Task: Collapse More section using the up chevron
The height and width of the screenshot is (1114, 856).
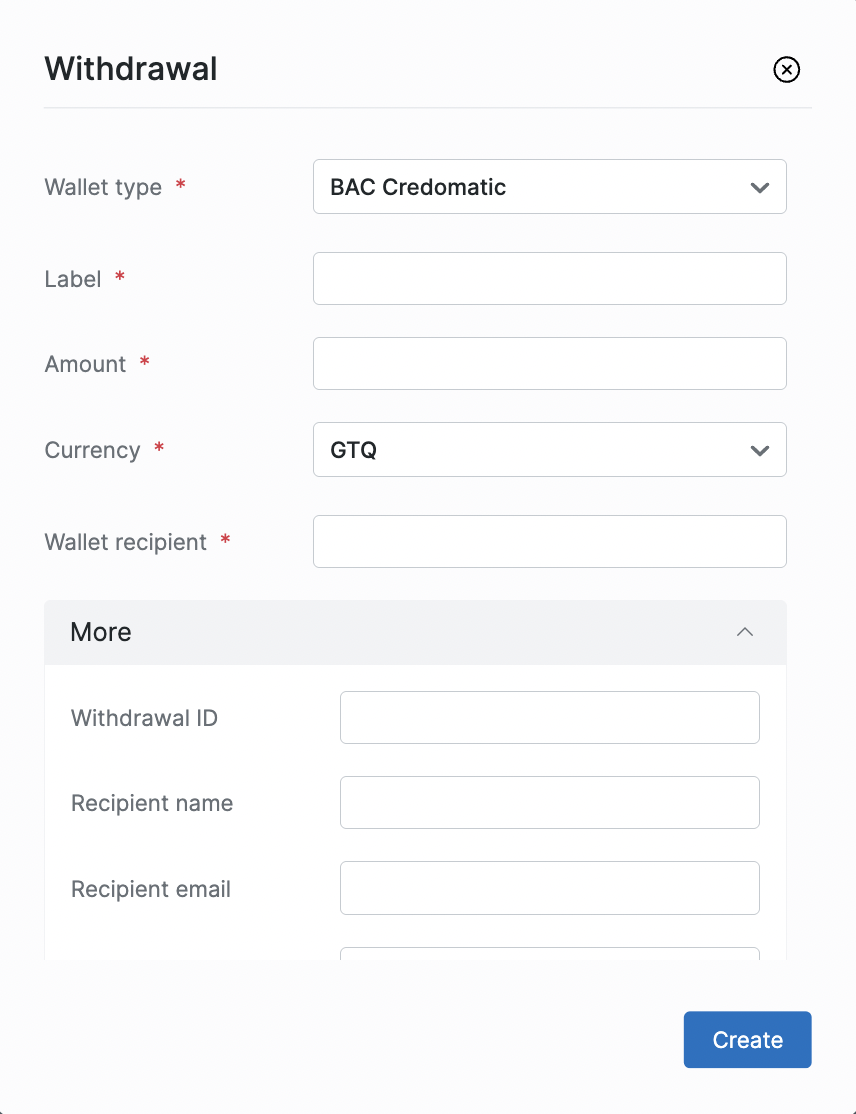Action: pyautogui.click(x=745, y=632)
